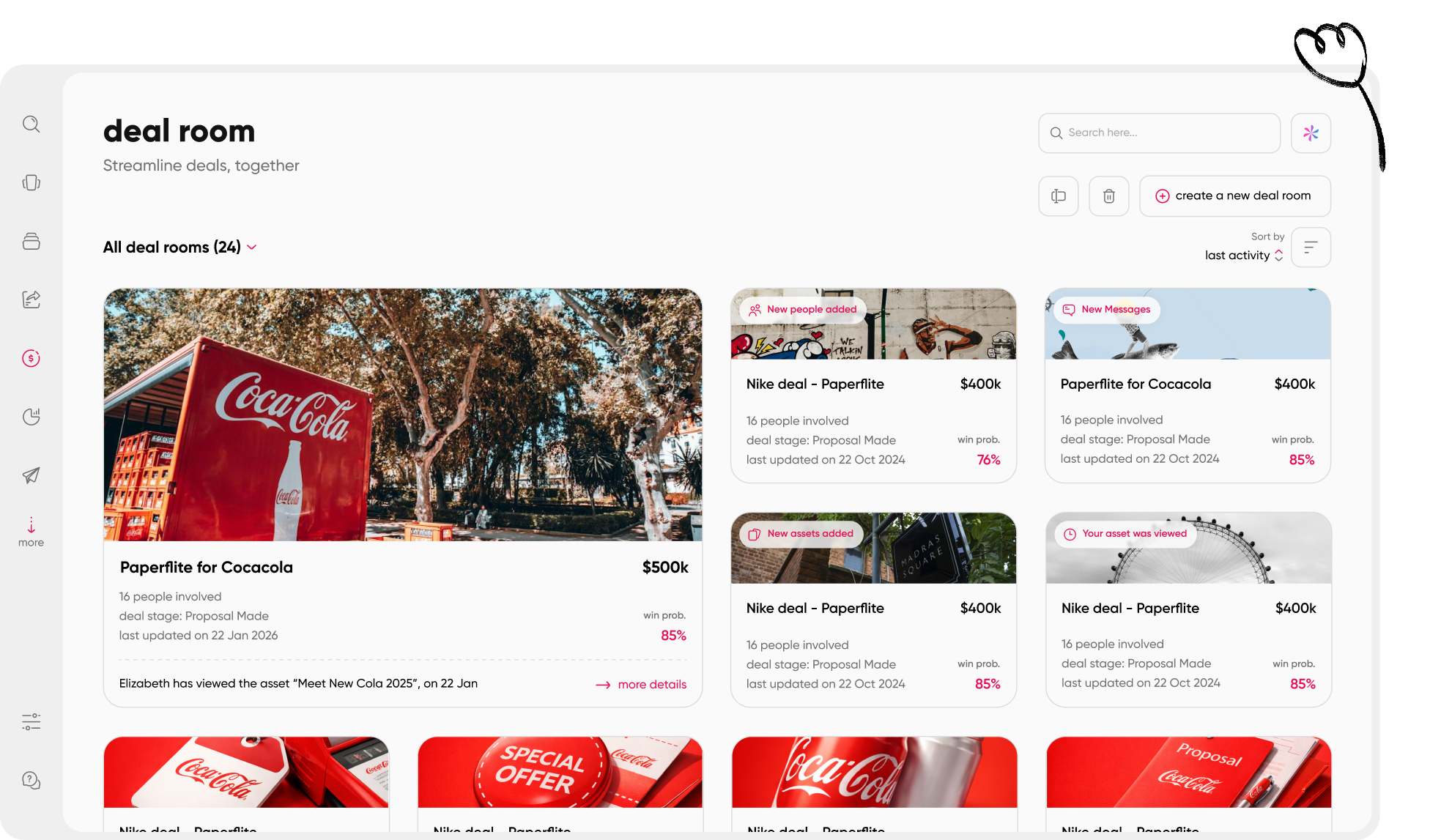Open the help chat sidebar icon
This screenshot has height=840, width=1441.
(x=31, y=781)
